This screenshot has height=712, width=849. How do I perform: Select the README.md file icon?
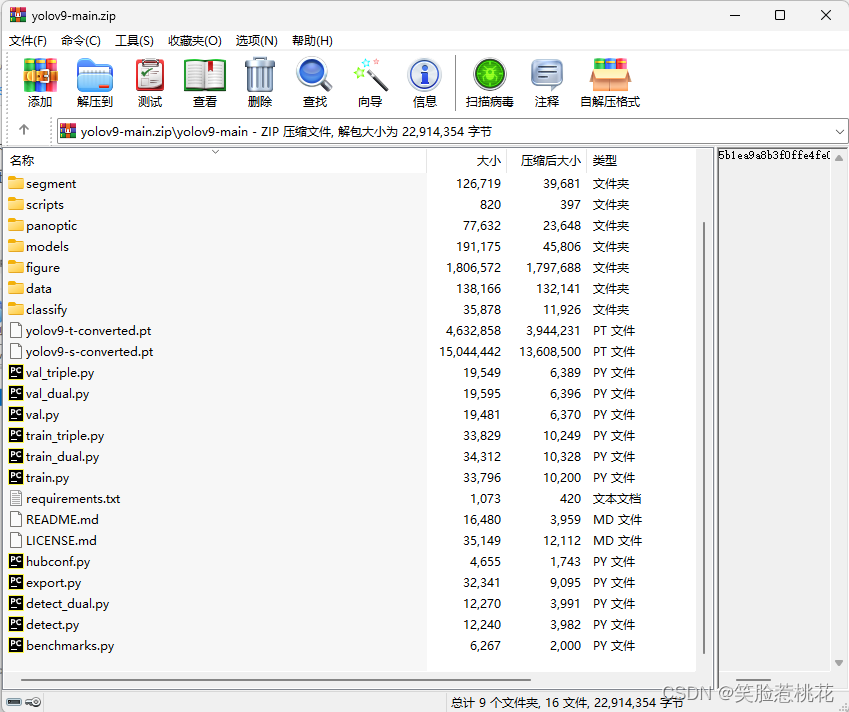16,519
